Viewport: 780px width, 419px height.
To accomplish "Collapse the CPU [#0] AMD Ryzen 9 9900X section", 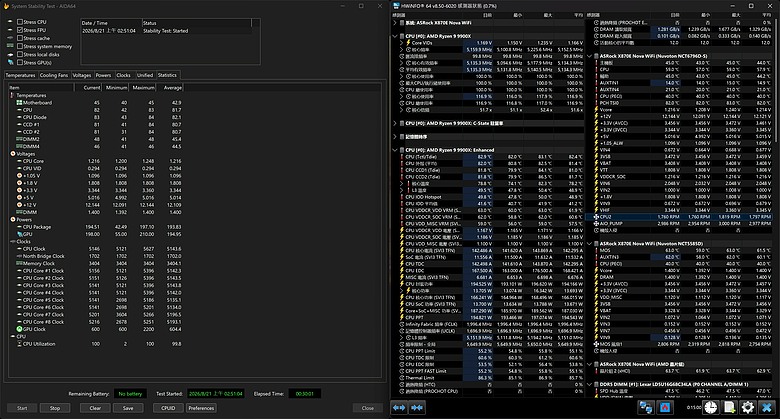I will coord(395,36).
